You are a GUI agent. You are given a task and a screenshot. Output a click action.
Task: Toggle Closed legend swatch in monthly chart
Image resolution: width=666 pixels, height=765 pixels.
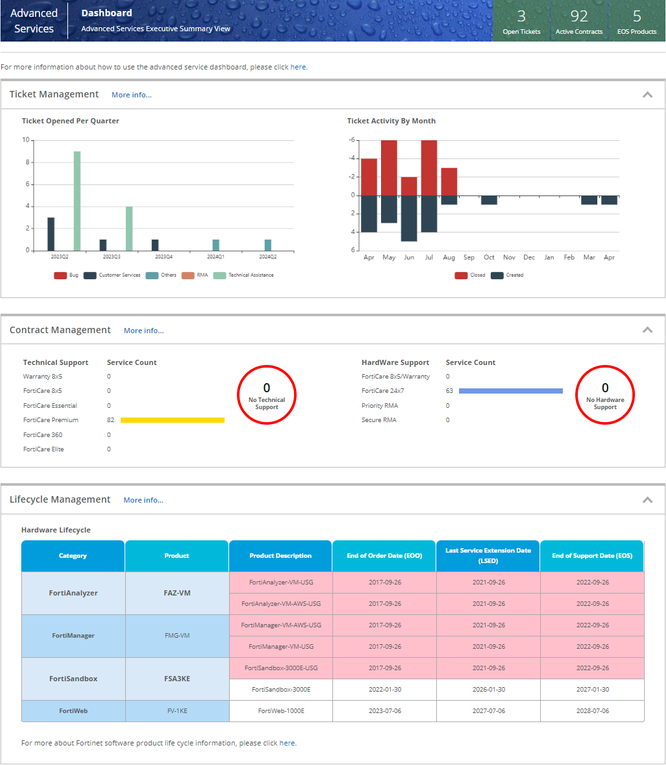(x=461, y=276)
